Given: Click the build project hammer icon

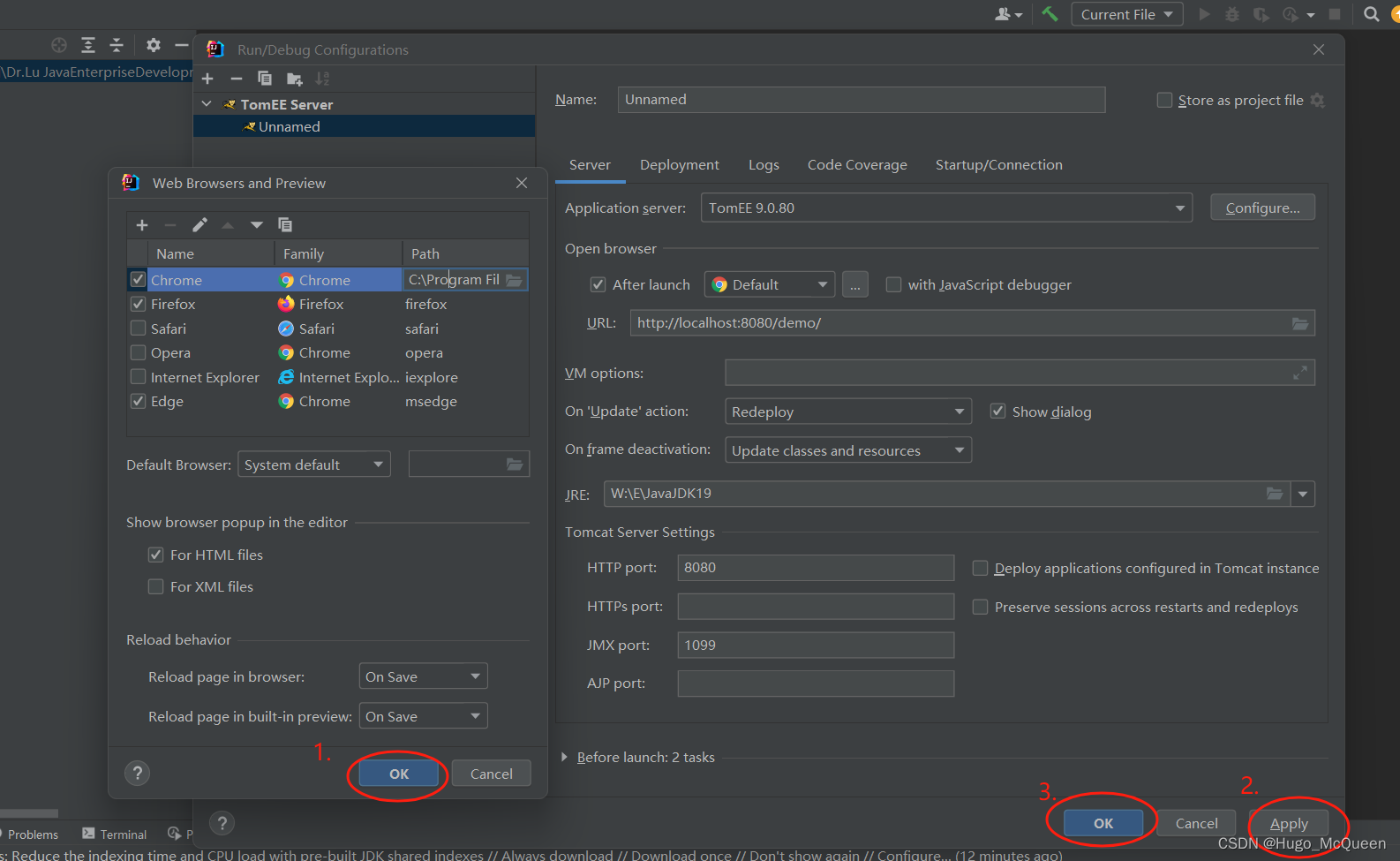Looking at the screenshot, I should 1050,14.
